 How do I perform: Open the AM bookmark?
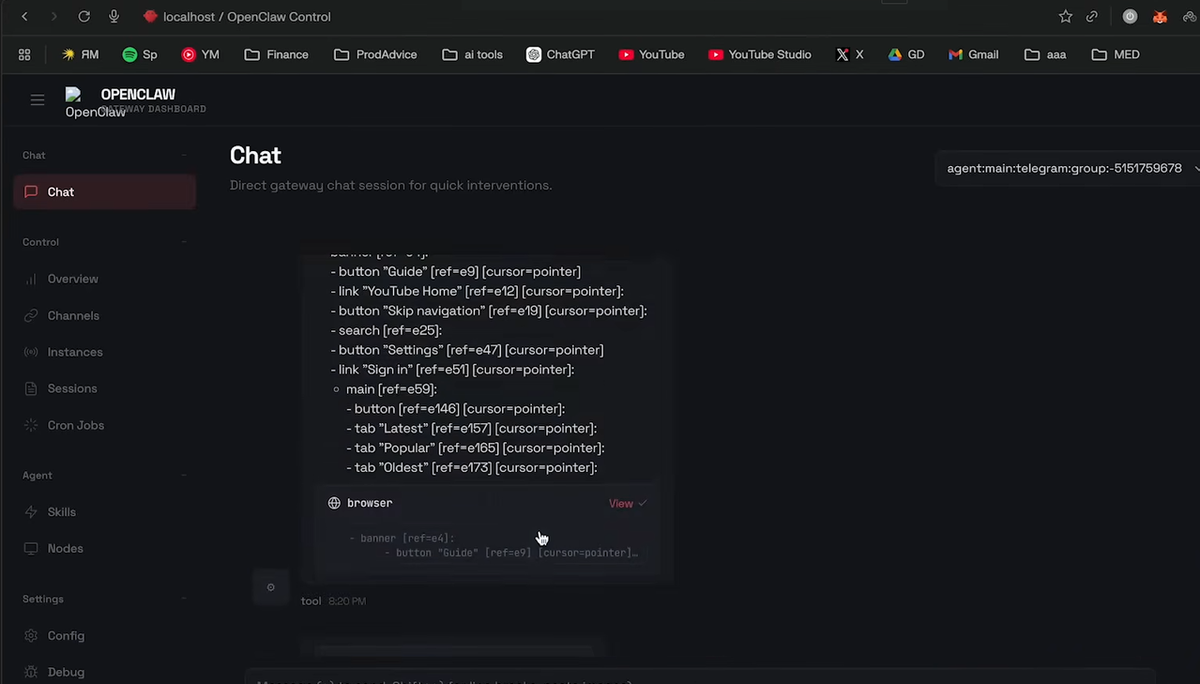(x=80, y=55)
